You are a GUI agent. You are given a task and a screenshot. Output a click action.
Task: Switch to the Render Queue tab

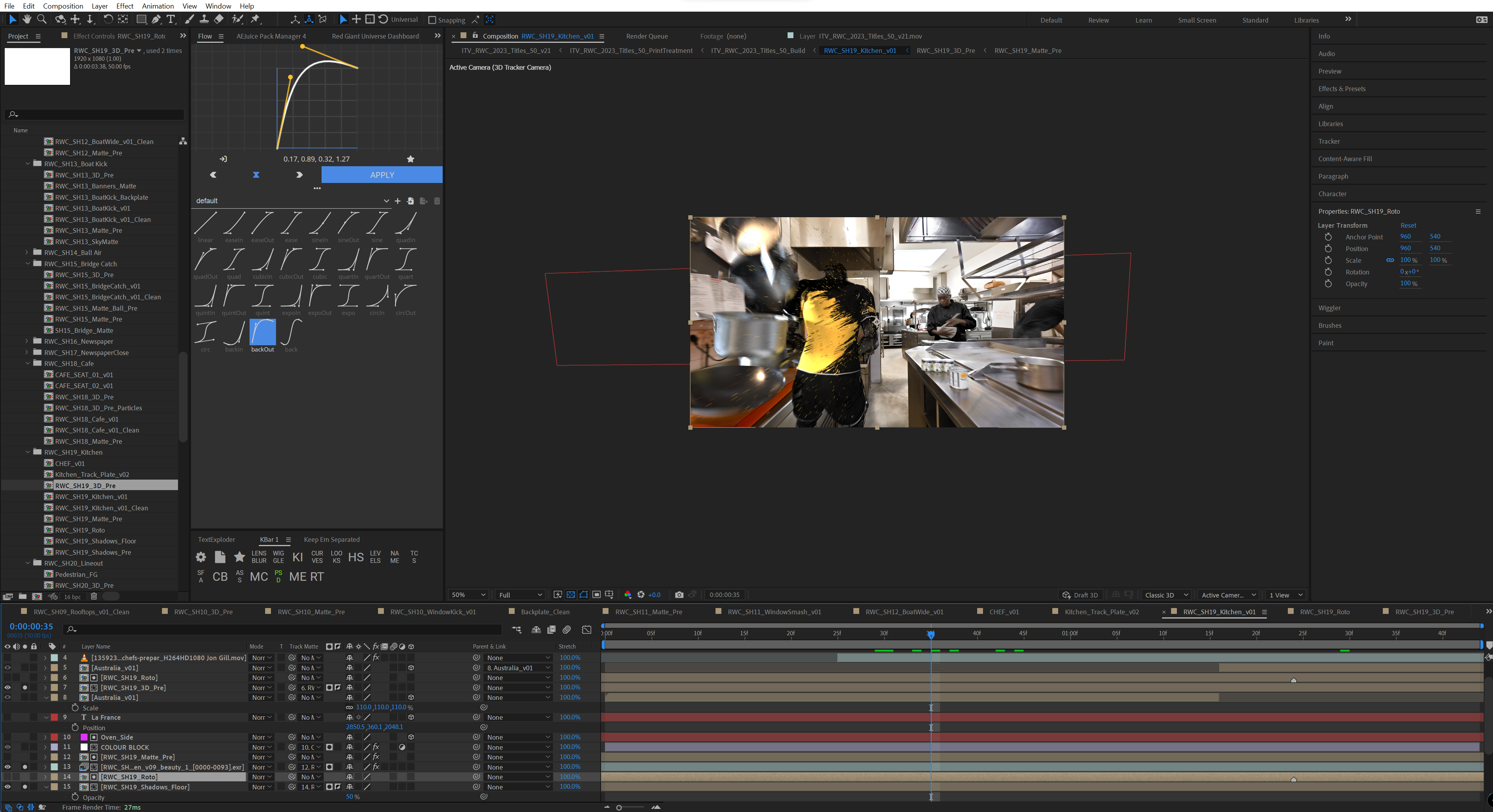(x=647, y=36)
